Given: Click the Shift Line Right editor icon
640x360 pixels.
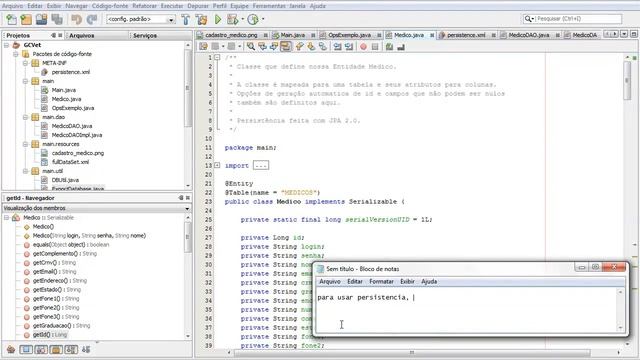Looking at the screenshot, I should [349, 47].
